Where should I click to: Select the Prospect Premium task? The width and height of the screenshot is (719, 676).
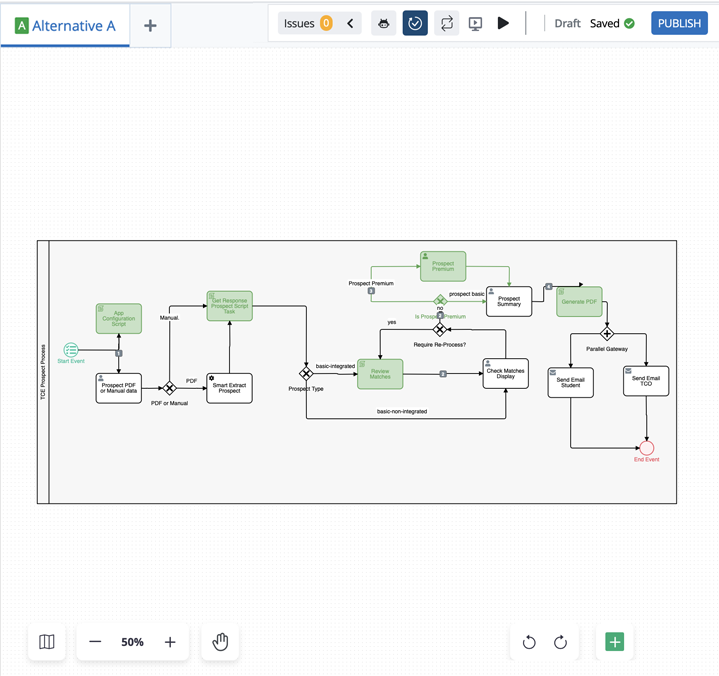coord(443,266)
